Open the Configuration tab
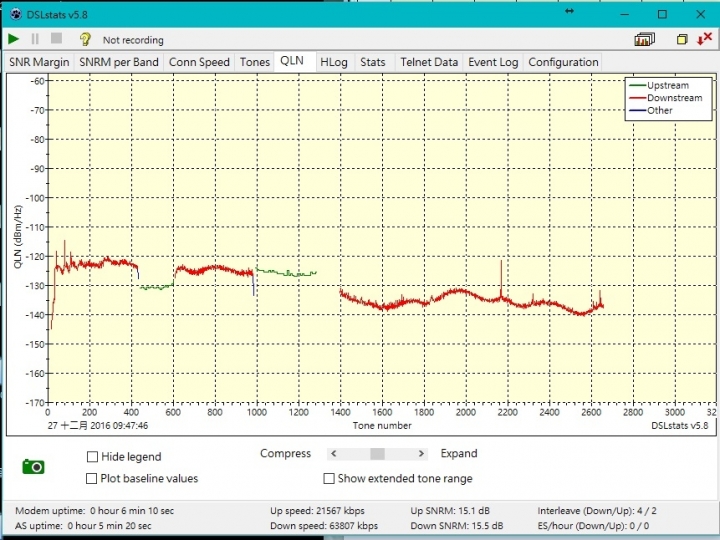Viewport: 720px width, 540px height. [563, 62]
